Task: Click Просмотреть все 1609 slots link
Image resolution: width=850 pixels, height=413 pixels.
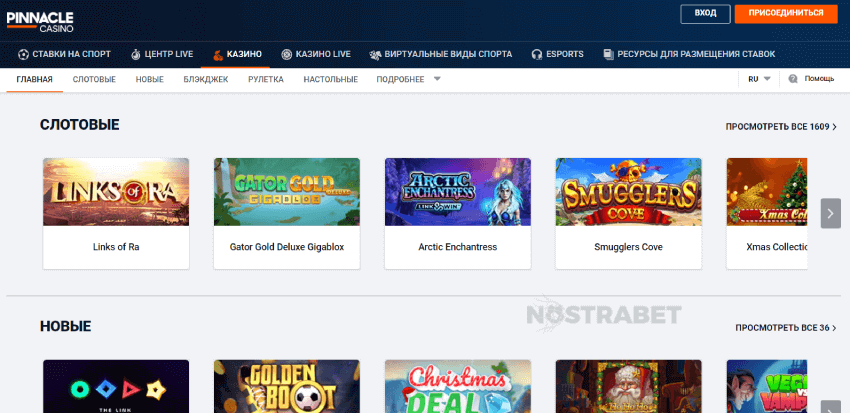Action: pos(781,127)
